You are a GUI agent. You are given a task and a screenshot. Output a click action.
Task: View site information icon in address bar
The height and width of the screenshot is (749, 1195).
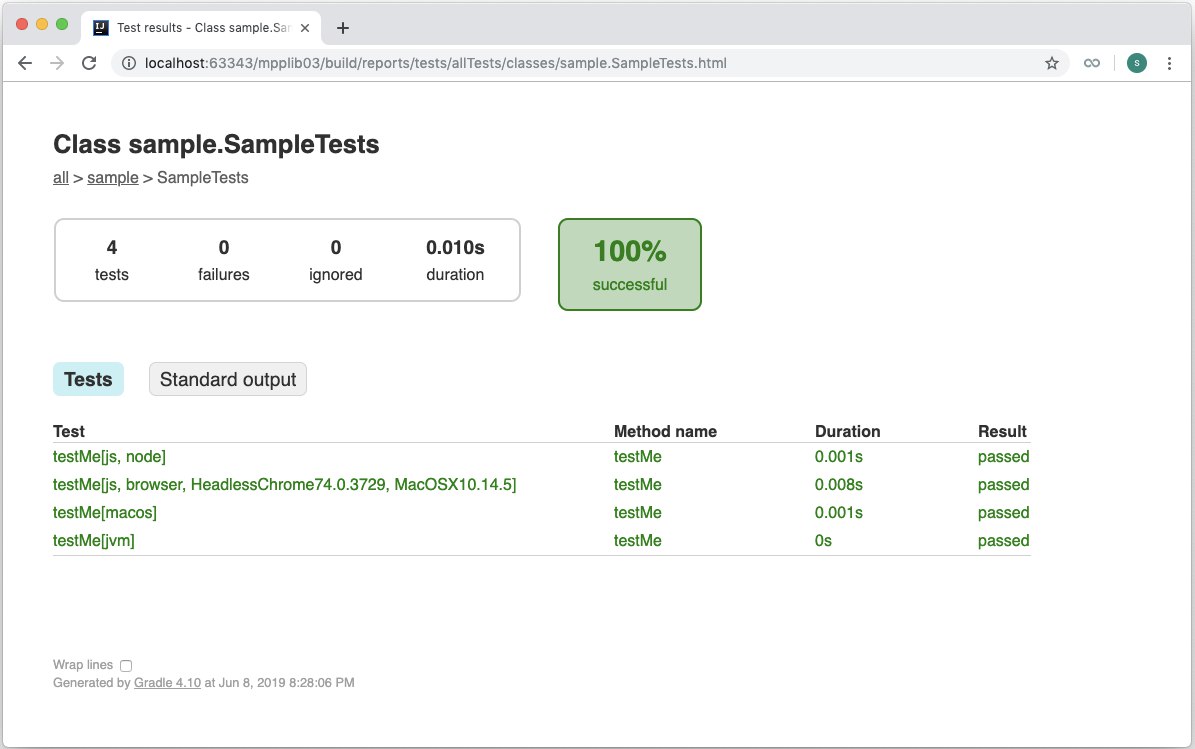[x=129, y=63]
